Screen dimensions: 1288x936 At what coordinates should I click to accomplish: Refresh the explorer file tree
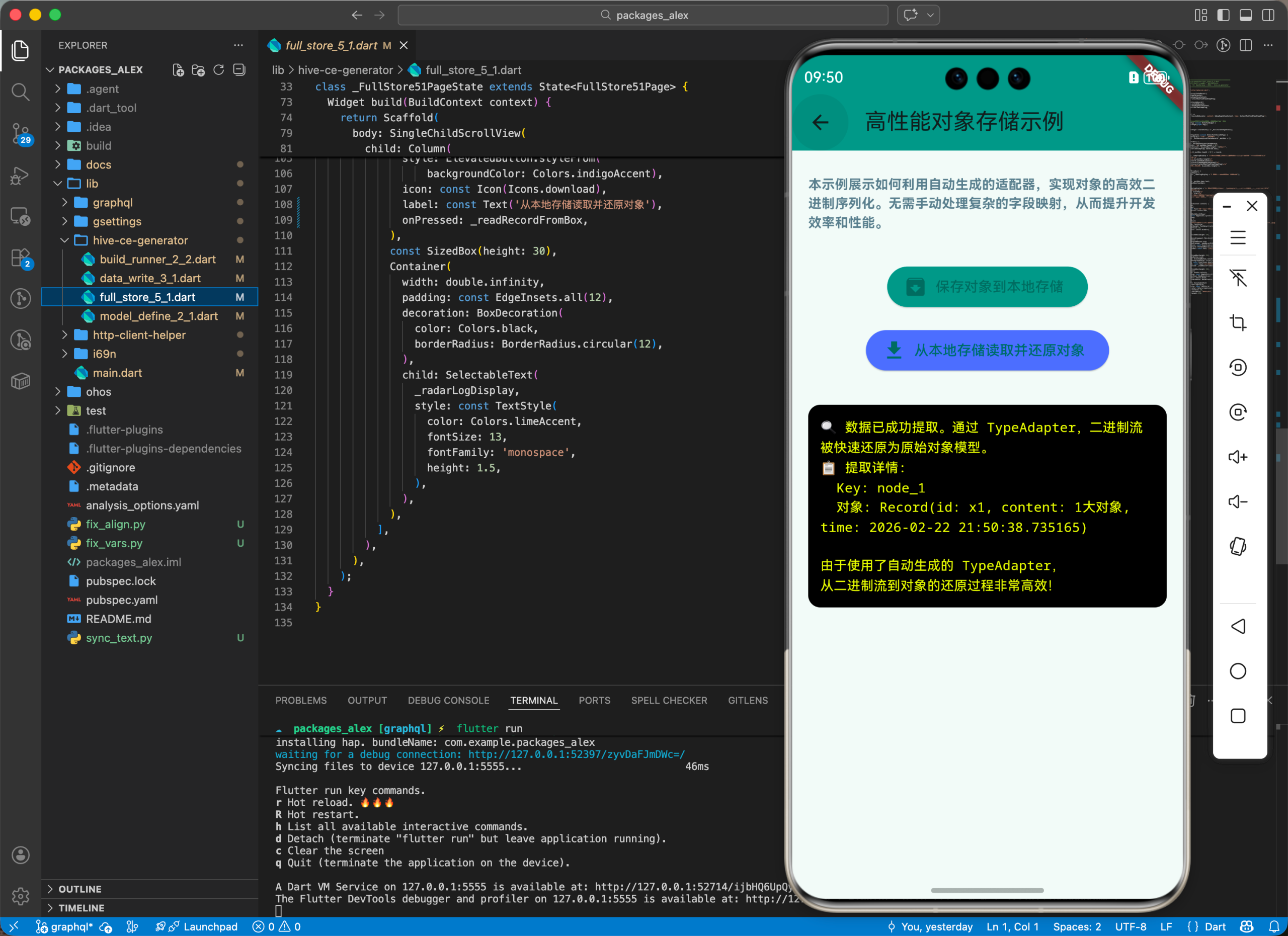(x=219, y=70)
